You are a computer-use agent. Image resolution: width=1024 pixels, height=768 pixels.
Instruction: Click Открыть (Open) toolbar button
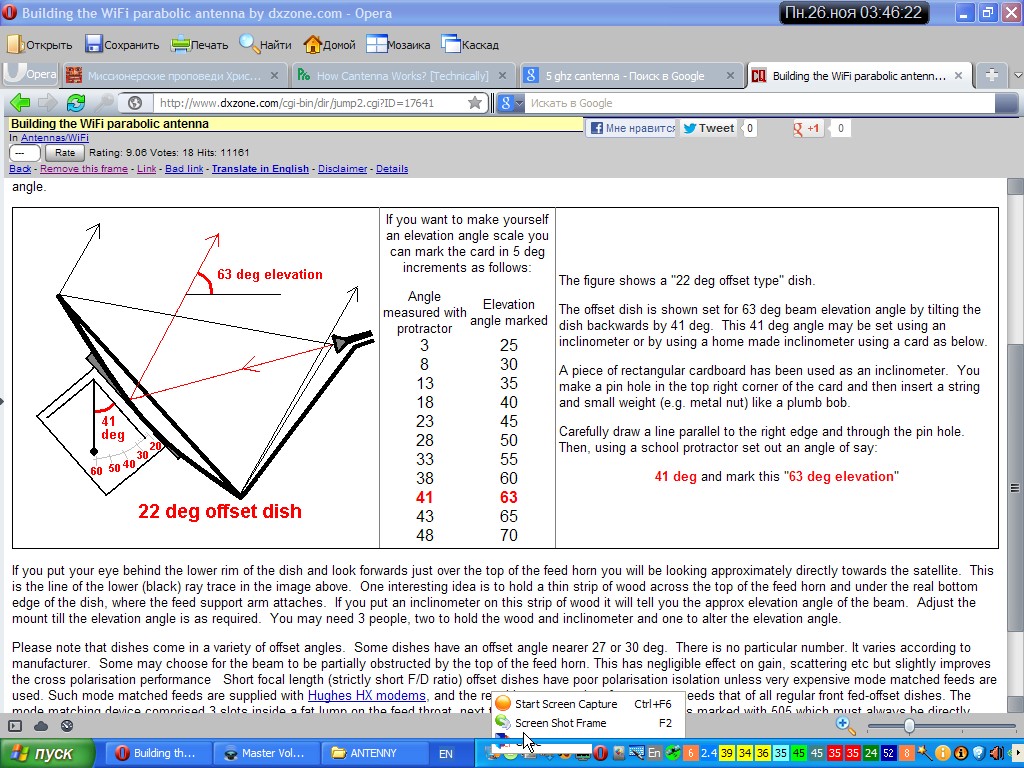40,44
